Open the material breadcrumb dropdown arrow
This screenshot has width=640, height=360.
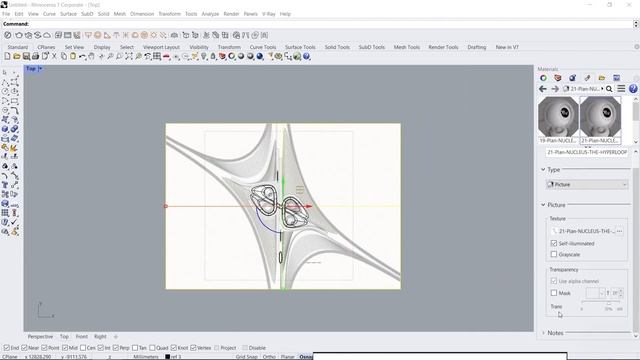pyautogui.click(x=602, y=89)
